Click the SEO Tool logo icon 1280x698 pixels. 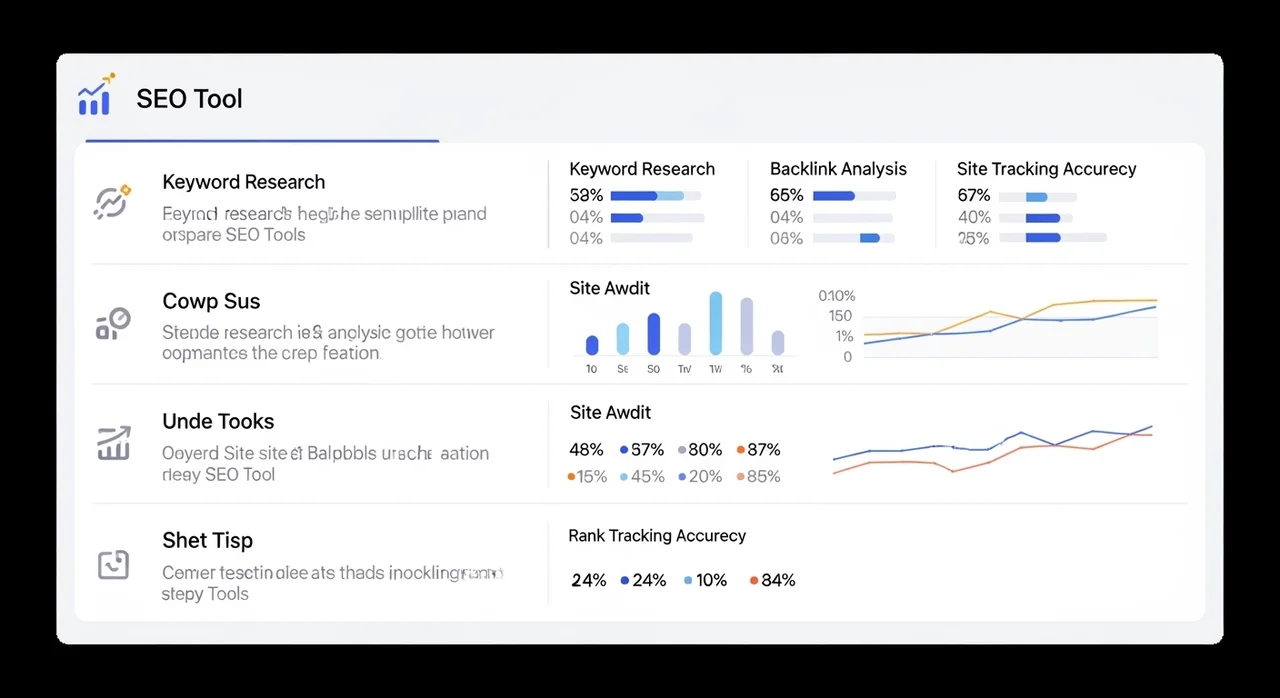point(96,95)
